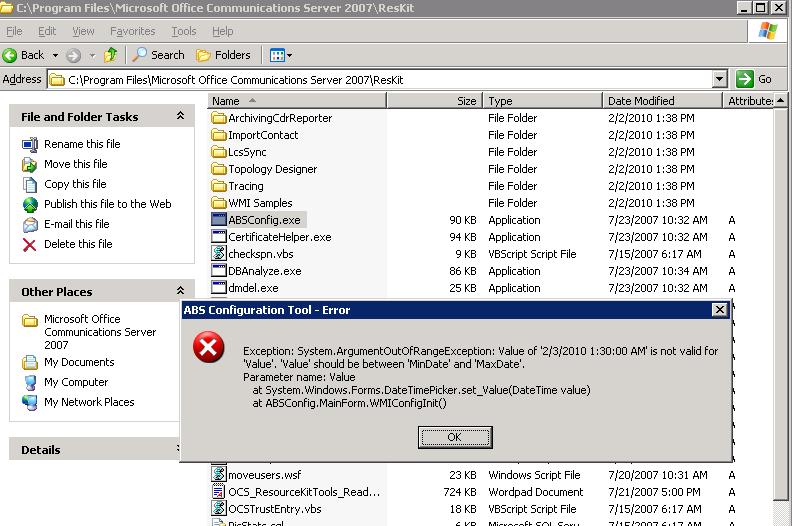Click Rename this file link
This screenshot has height=526, width=792.
82,144
